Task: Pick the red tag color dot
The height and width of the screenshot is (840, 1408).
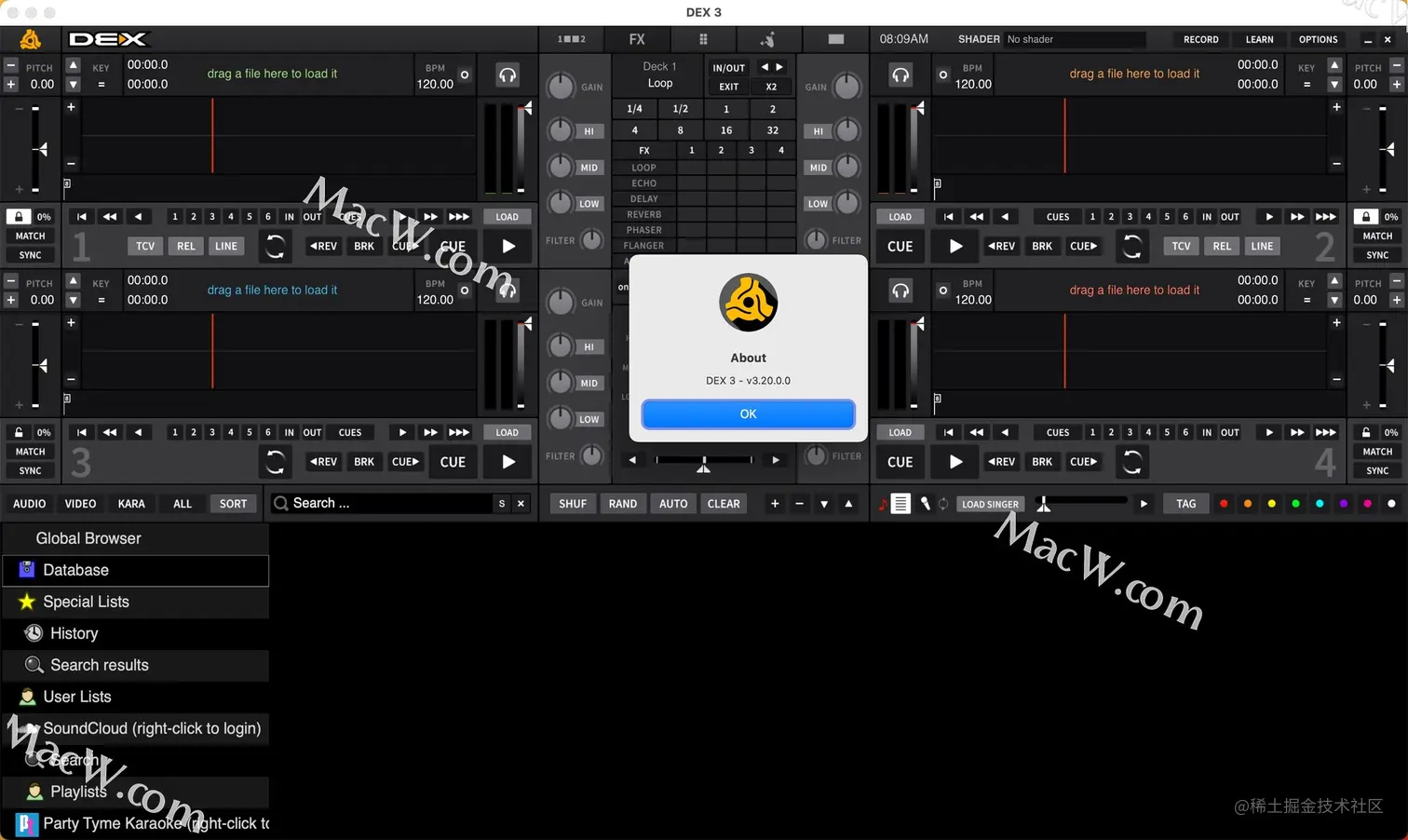Action: point(1224,504)
